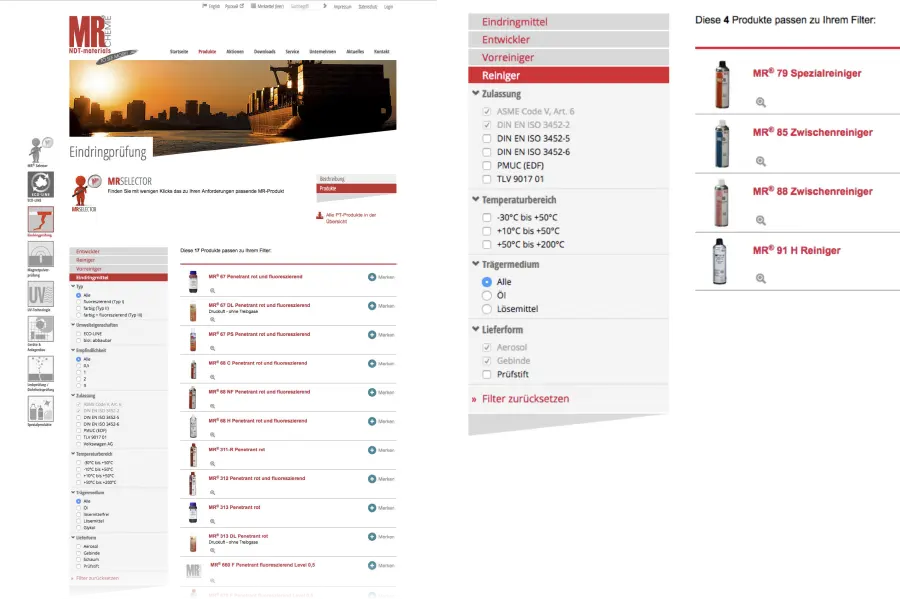
Task: Open the Leckprüfung sidebar icon
Action: coord(41,369)
